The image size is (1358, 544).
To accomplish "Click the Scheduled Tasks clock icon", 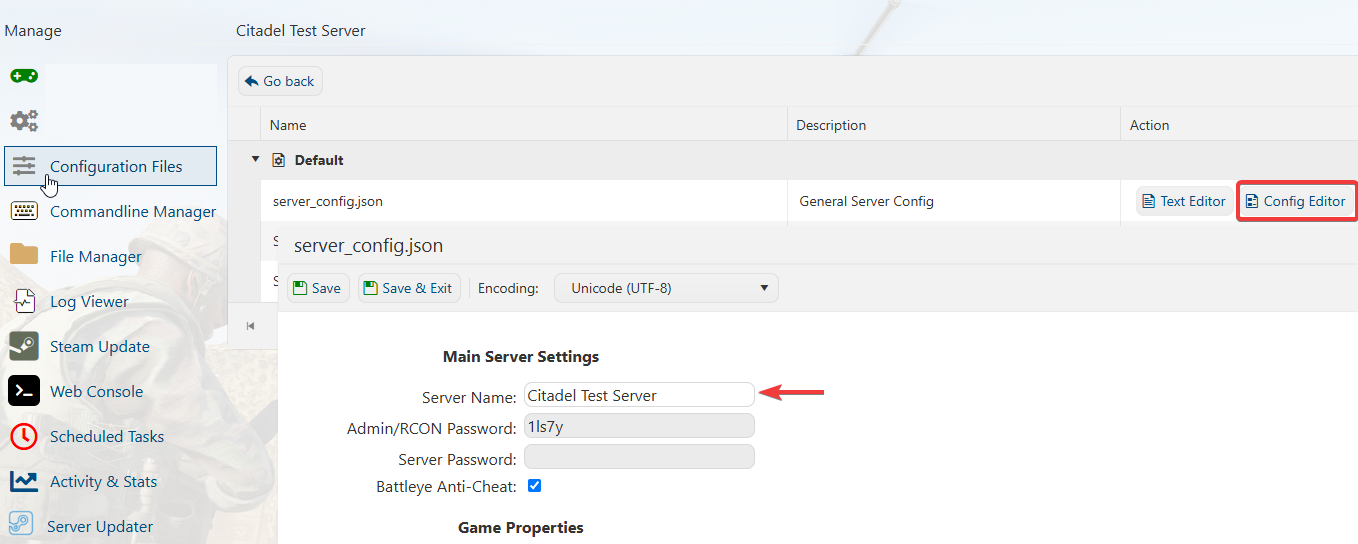I will pos(24,436).
